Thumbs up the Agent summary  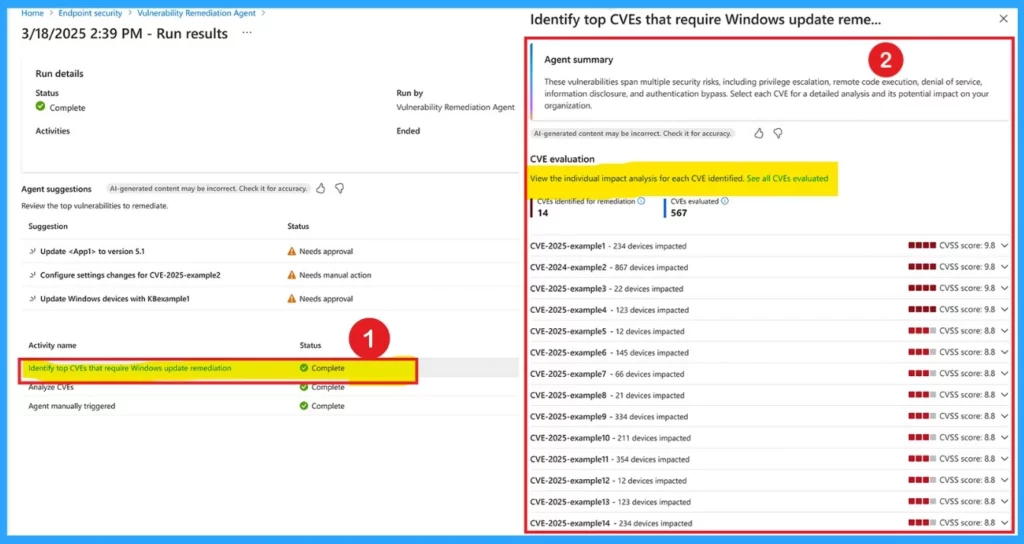(x=758, y=133)
